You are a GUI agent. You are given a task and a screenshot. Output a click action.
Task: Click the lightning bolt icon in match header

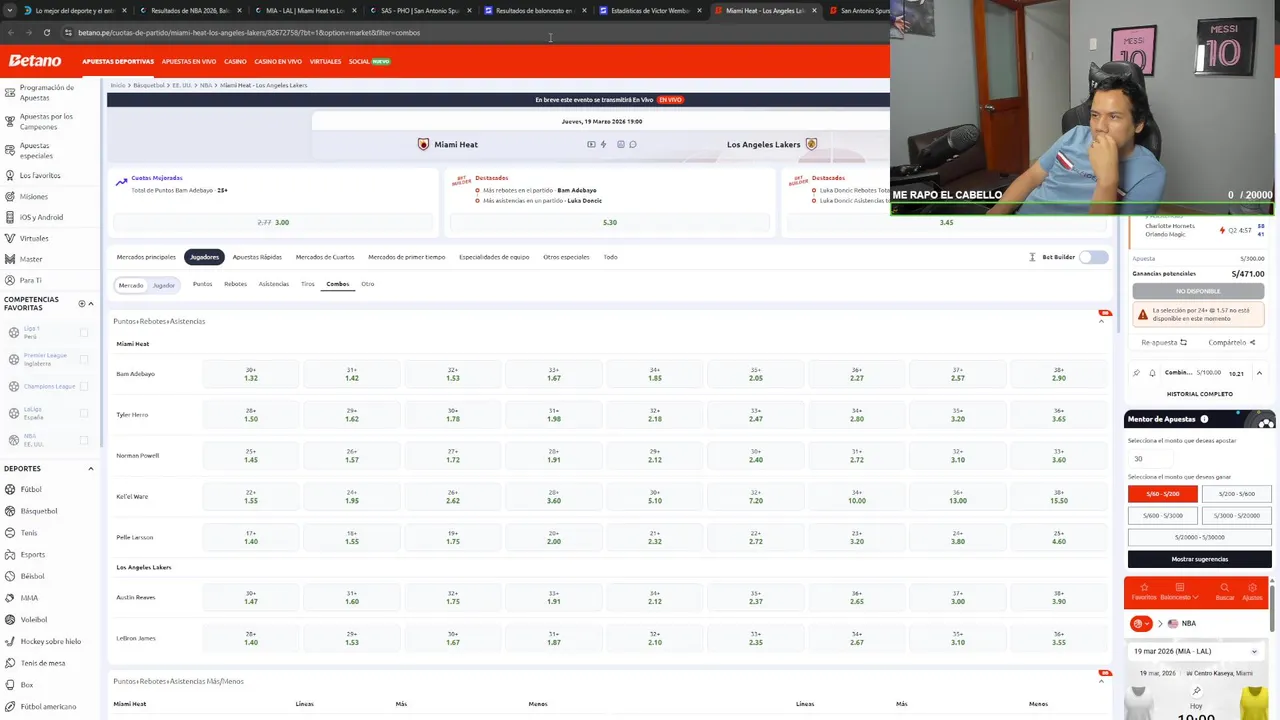point(603,144)
